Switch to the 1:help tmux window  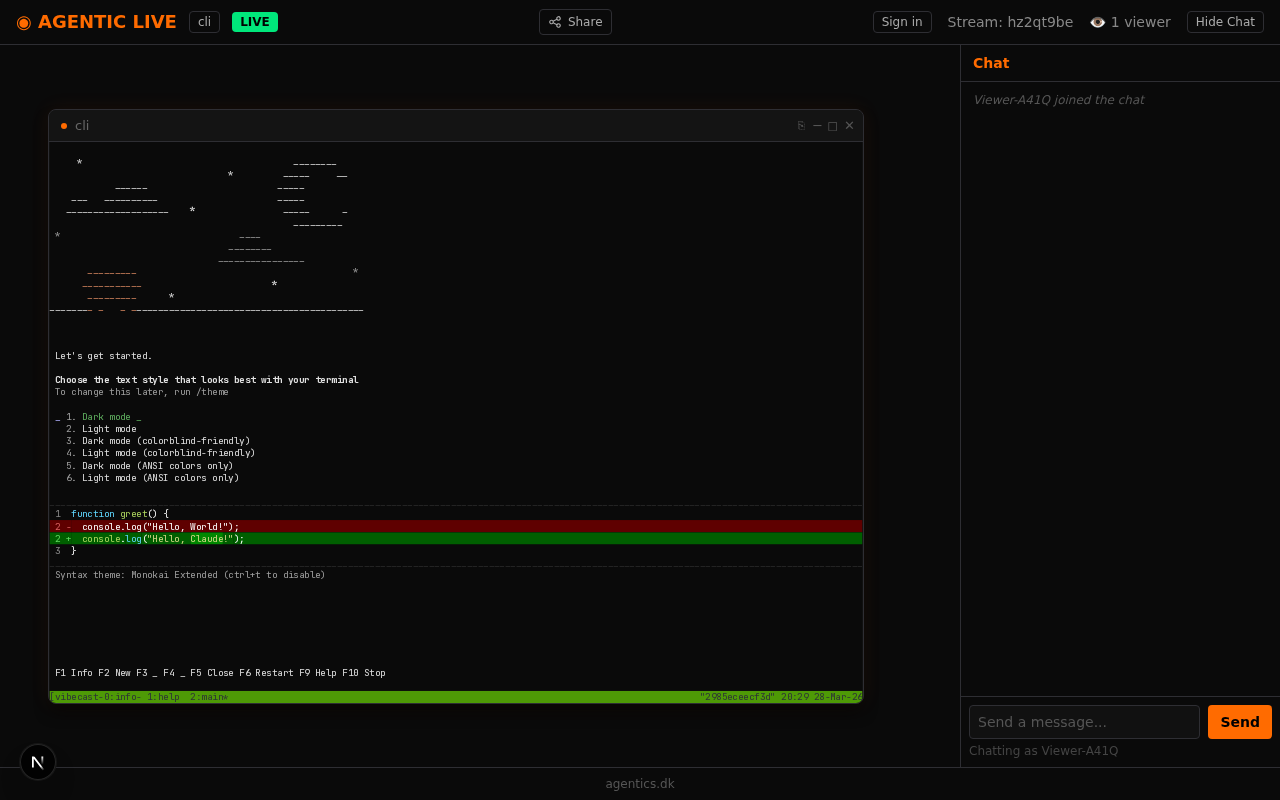(163, 697)
